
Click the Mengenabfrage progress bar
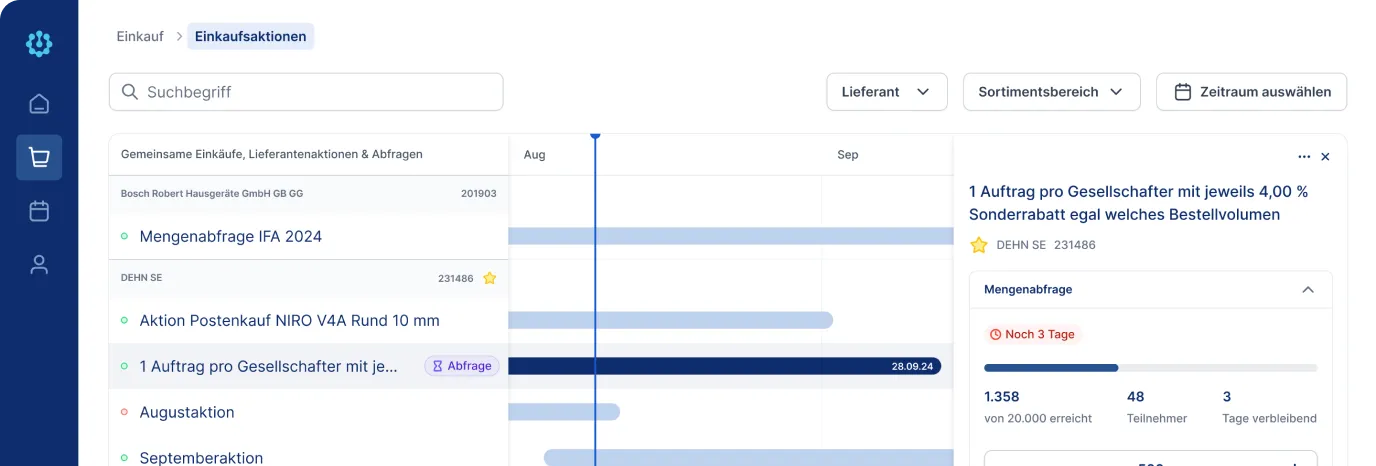[x=1151, y=368]
